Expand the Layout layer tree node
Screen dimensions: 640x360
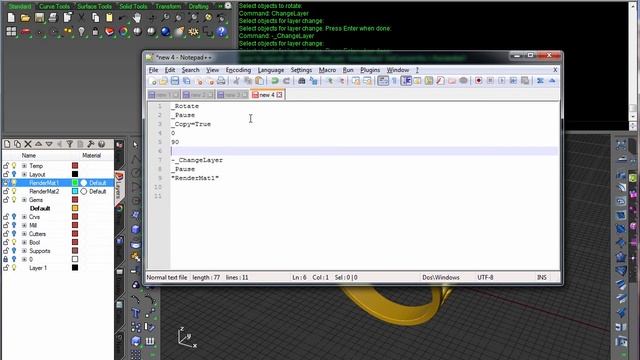[x=24, y=174]
